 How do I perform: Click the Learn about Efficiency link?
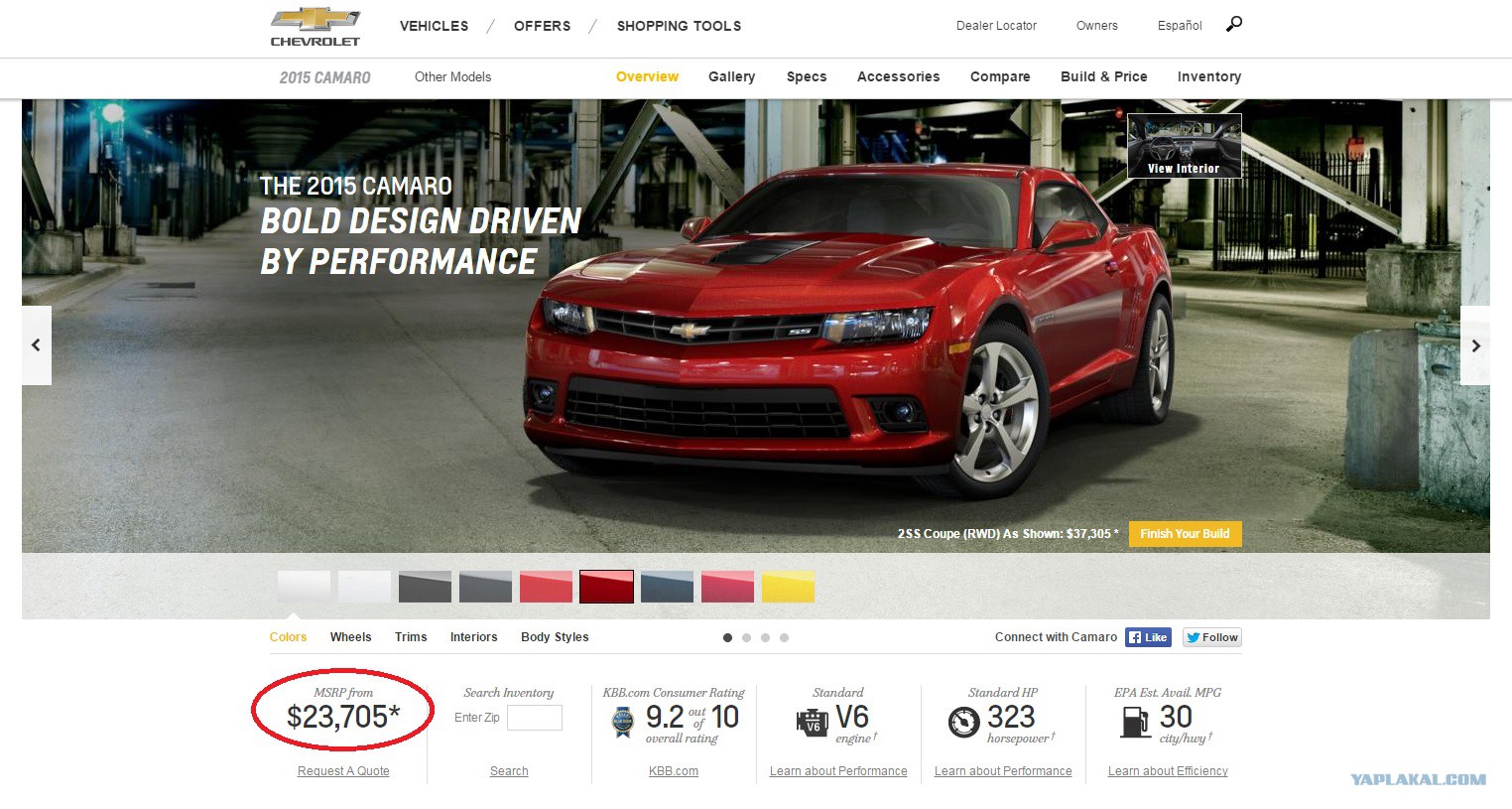(1168, 771)
